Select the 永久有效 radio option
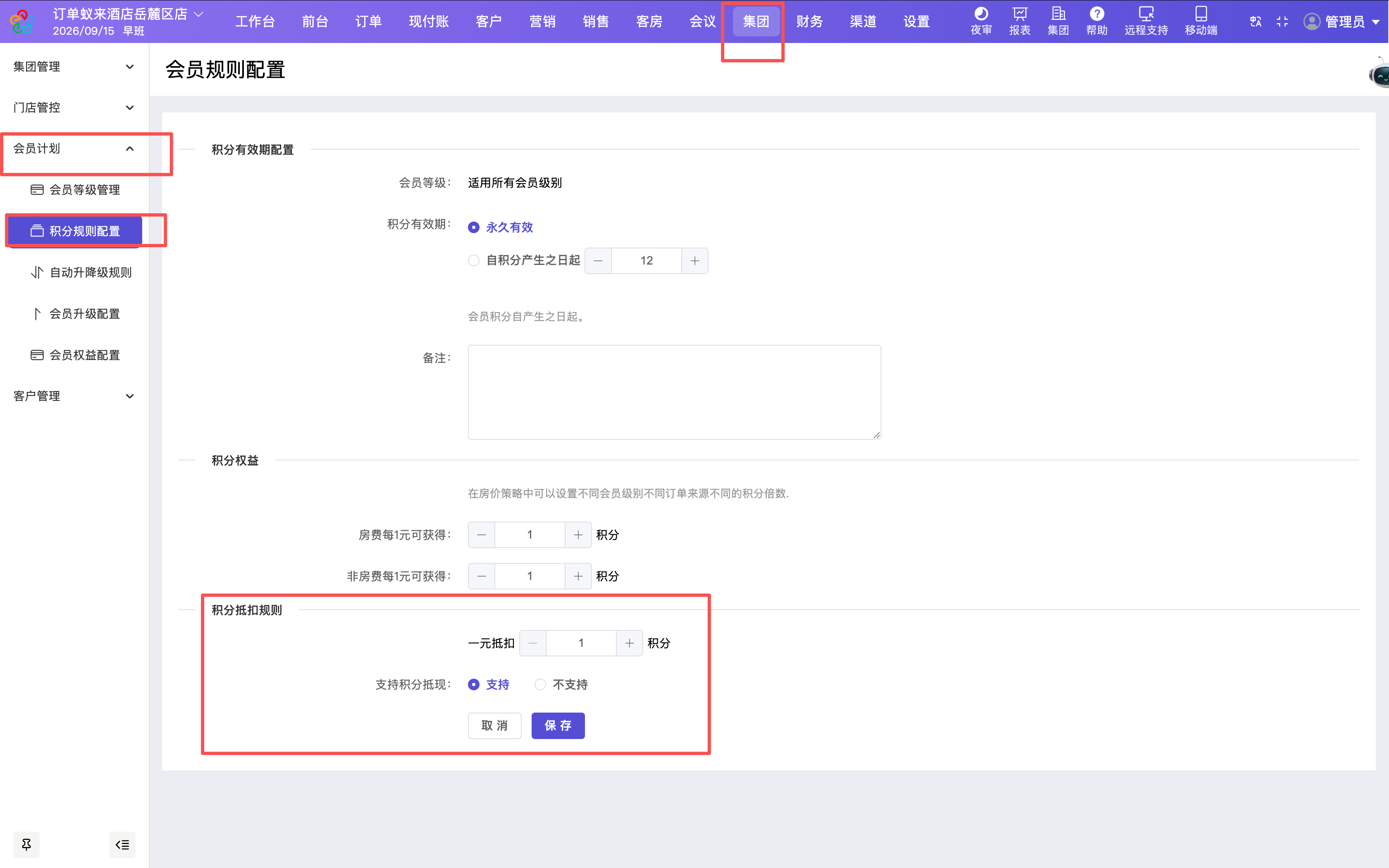The height and width of the screenshot is (868, 1389). pos(473,227)
